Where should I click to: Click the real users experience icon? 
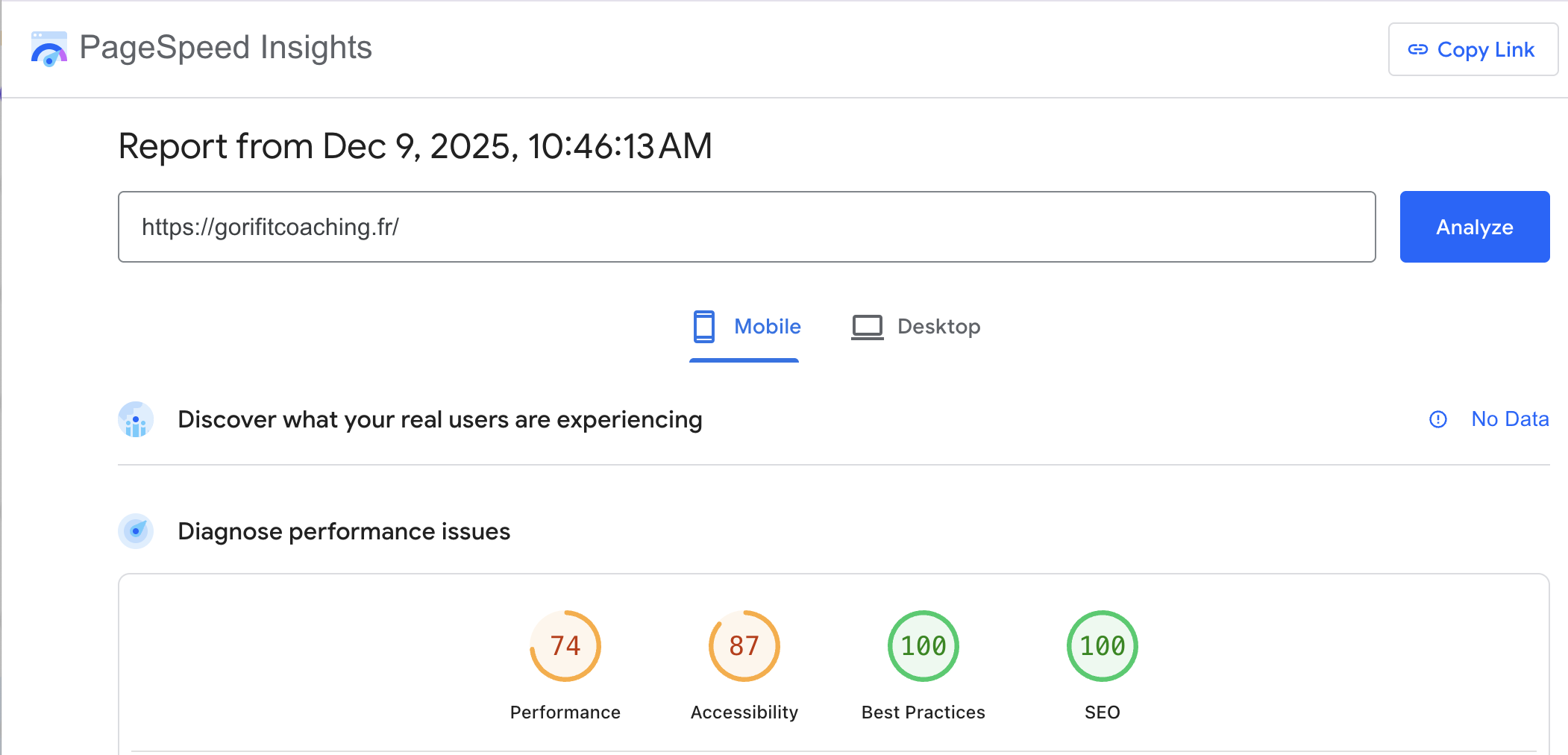[136, 420]
